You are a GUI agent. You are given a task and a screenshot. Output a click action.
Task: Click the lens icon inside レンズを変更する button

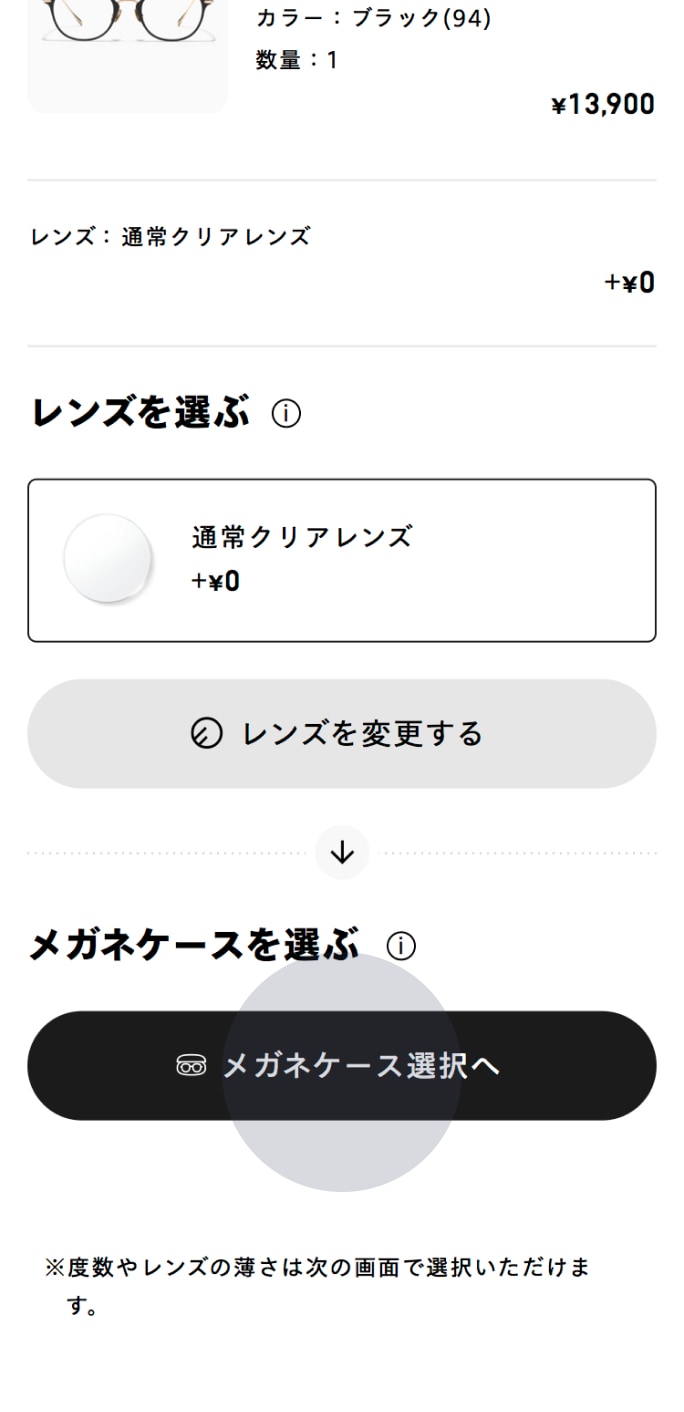[x=206, y=734]
